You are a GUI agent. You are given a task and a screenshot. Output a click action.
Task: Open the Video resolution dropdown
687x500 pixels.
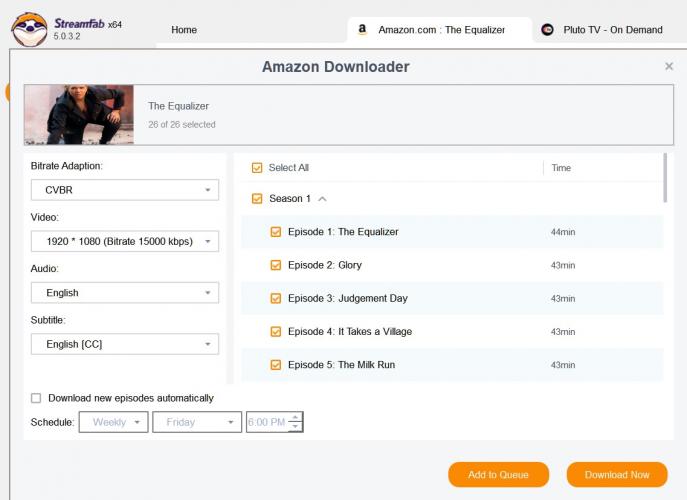point(125,241)
